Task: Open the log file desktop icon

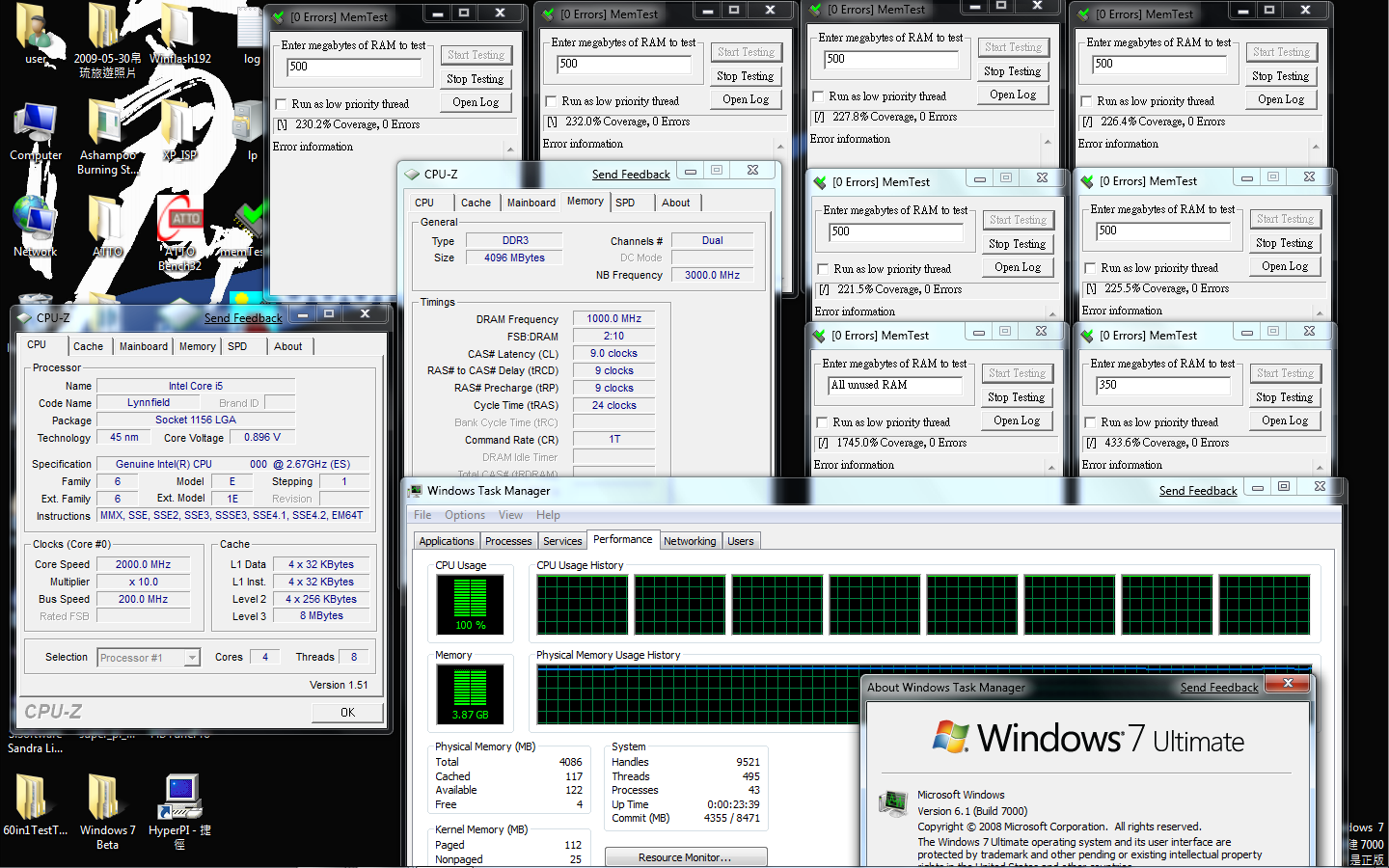Action: click(x=251, y=35)
